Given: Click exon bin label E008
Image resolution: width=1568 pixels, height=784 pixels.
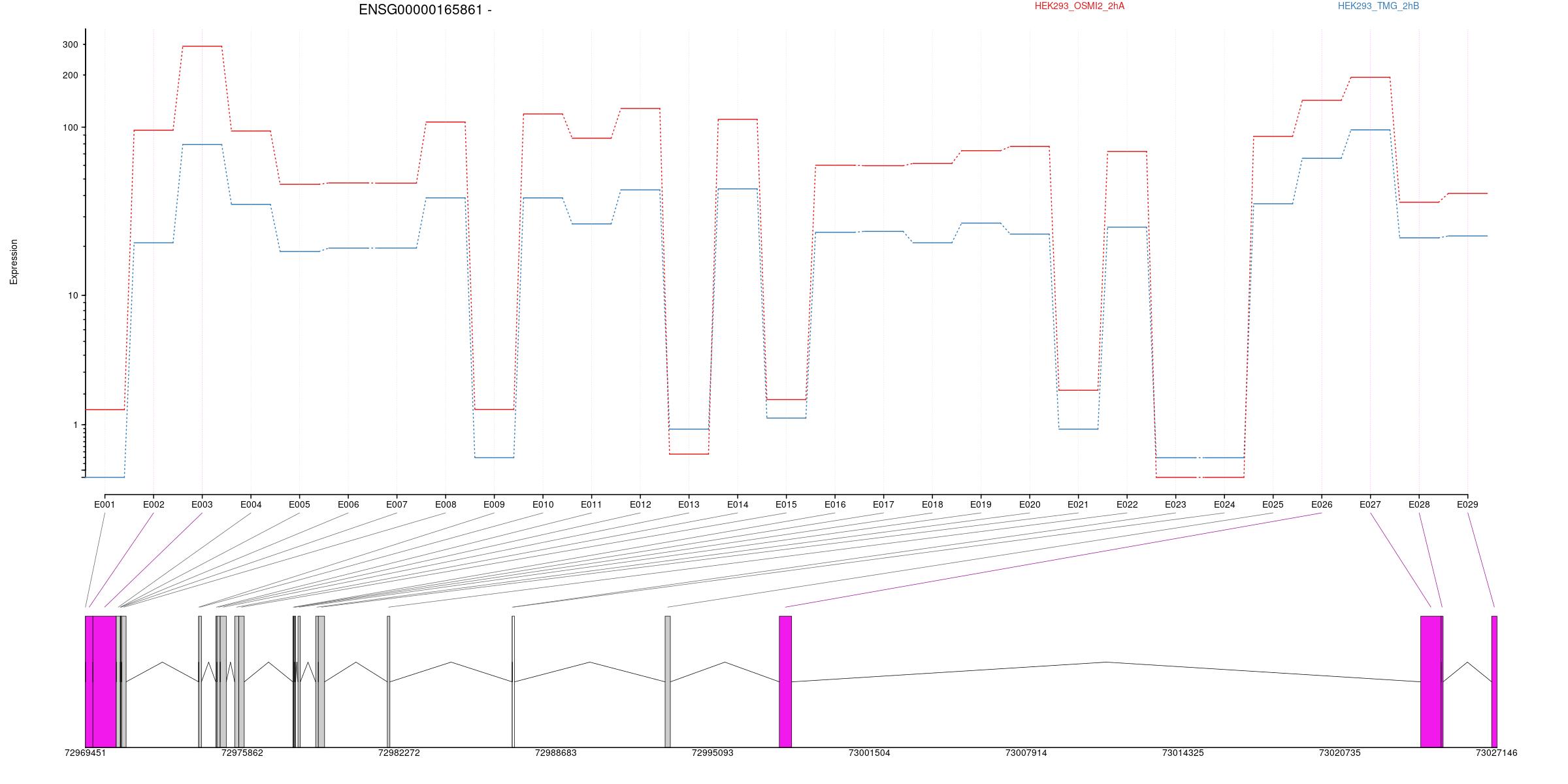Looking at the screenshot, I should pos(446,504).
